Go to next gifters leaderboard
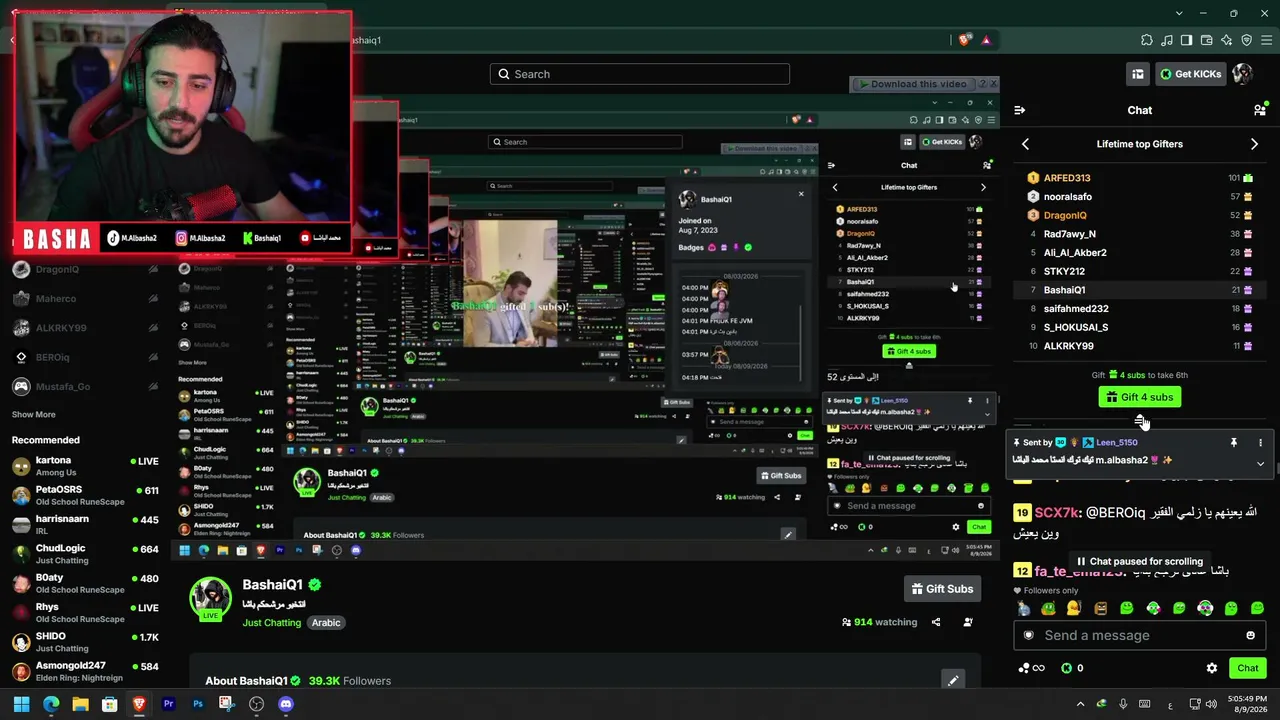Viewport: 1280px width, 720px height. 1254,144
